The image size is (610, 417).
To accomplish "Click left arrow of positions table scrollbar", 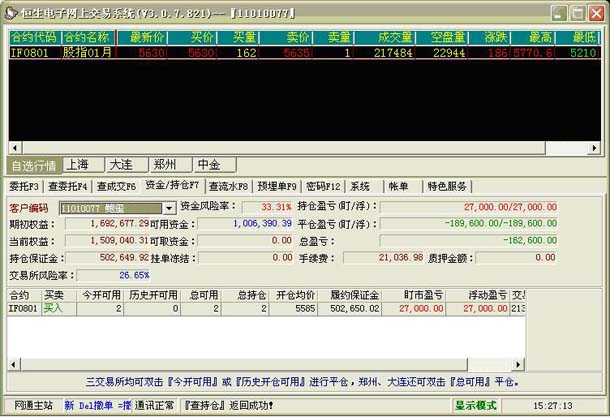I will pos(14,364).
